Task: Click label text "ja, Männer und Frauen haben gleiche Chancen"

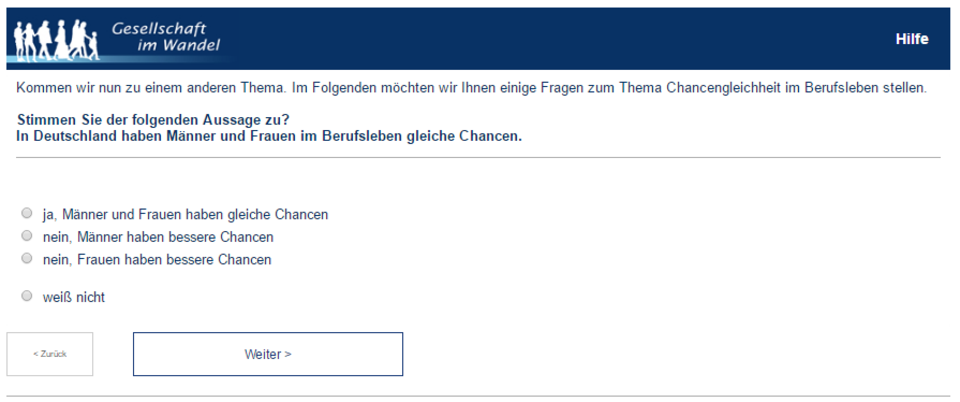Action: 186,215
